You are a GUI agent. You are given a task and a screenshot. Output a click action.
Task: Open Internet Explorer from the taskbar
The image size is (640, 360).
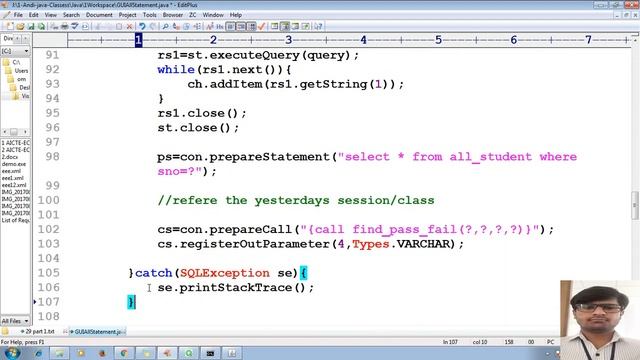(x=38, y=353)
